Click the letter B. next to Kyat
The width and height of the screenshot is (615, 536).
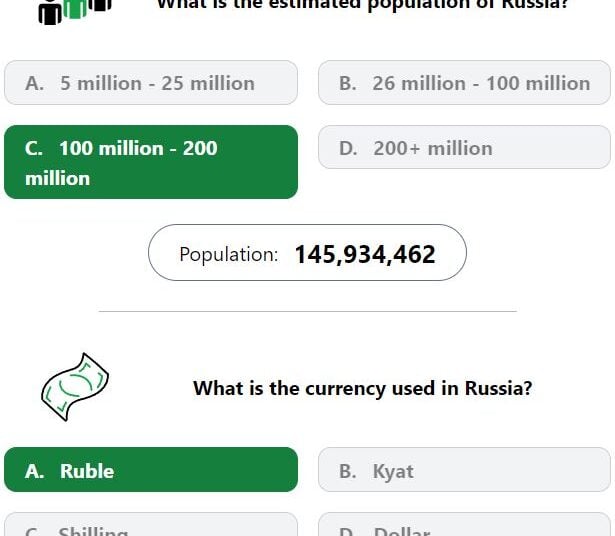(x=348, y=471)
